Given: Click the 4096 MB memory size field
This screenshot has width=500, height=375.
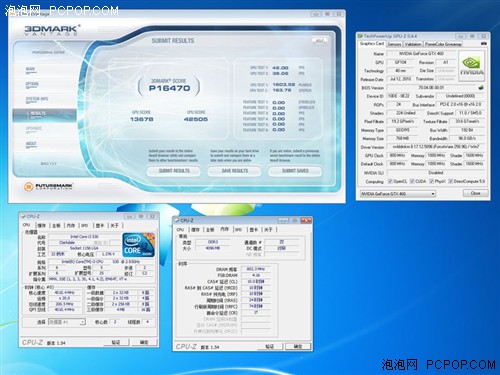Looking at the screenshot, I should (x=213, y=248).
